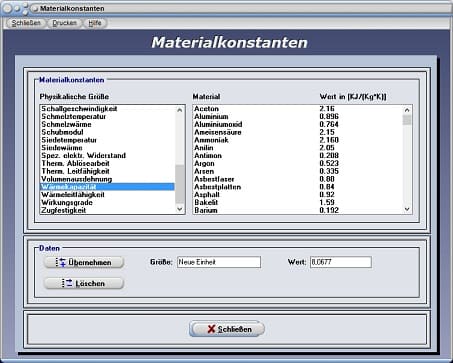The height and width of the screenshot is (363, 453).
Task: Select the highlighted Wärmekapazität entry
Action: coord(107,187)
